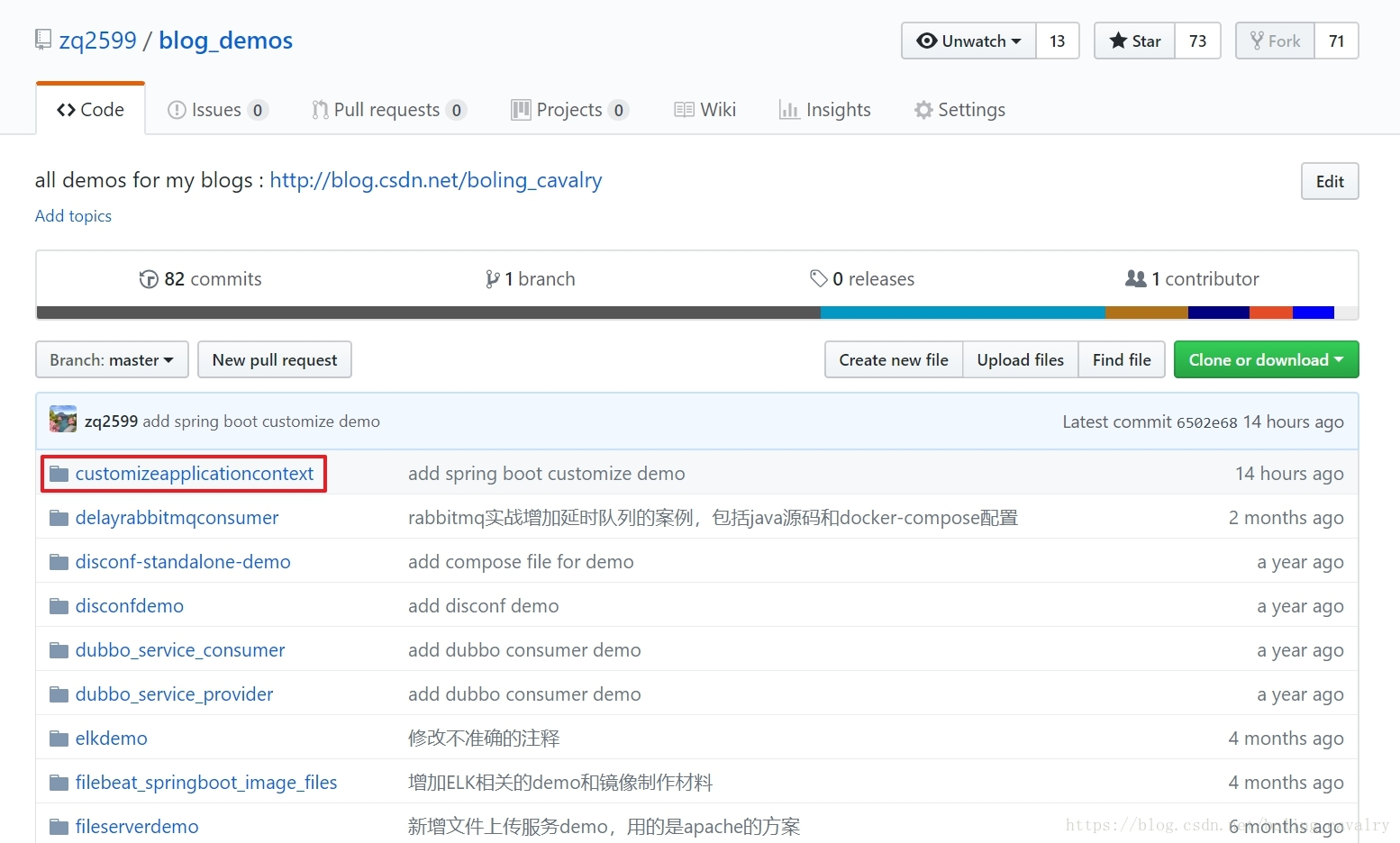
Task: Open the Issues tab
Action: coord(217,110)
